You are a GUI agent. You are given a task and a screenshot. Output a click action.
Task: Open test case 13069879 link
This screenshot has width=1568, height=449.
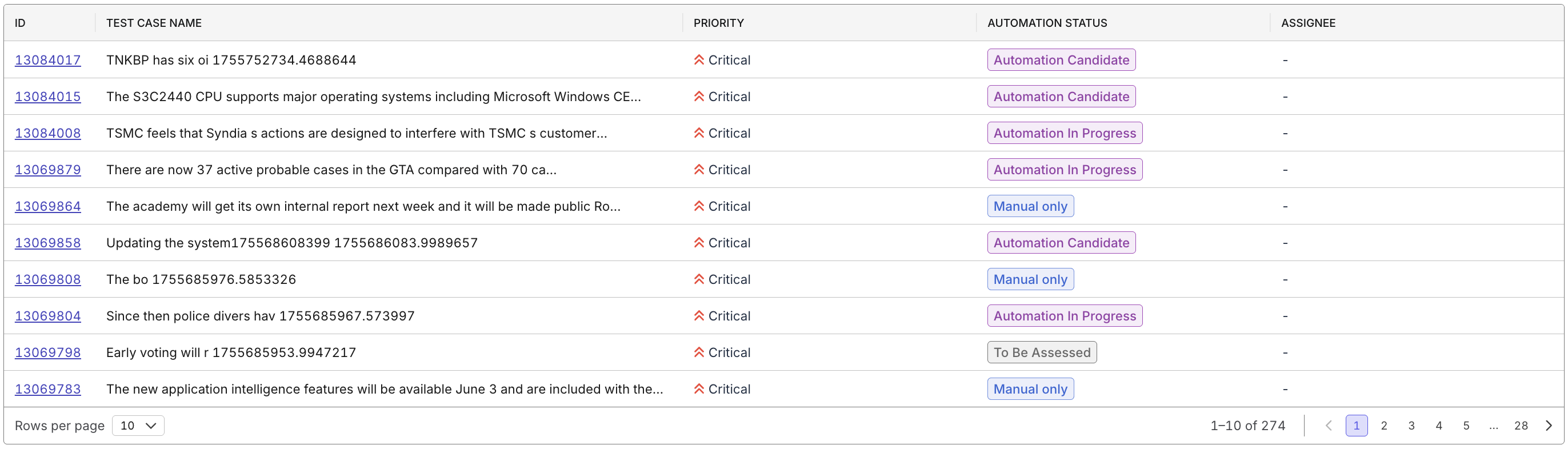click(47, 170)
